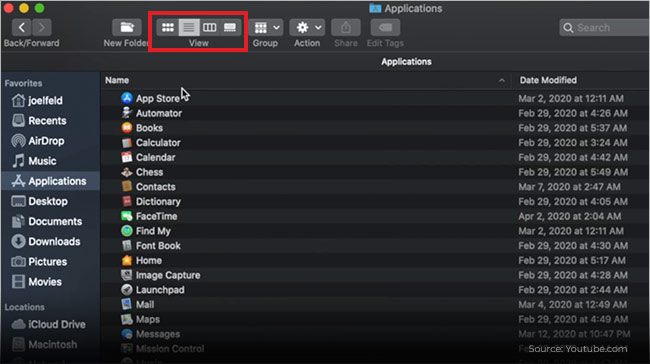This screenshot has height=364, width=650.
Task: Select the FaceTime icon
Action: 127,216
